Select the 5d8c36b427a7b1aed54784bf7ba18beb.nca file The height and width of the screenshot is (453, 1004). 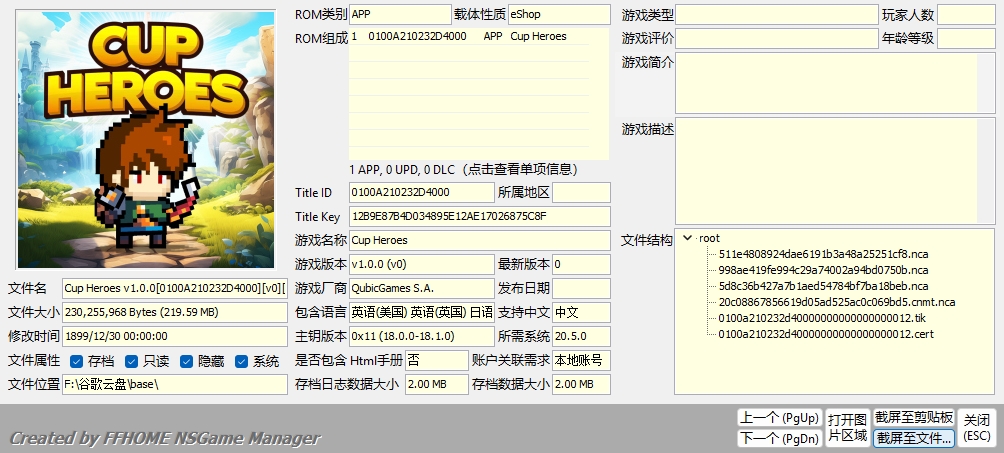[822, 286]
